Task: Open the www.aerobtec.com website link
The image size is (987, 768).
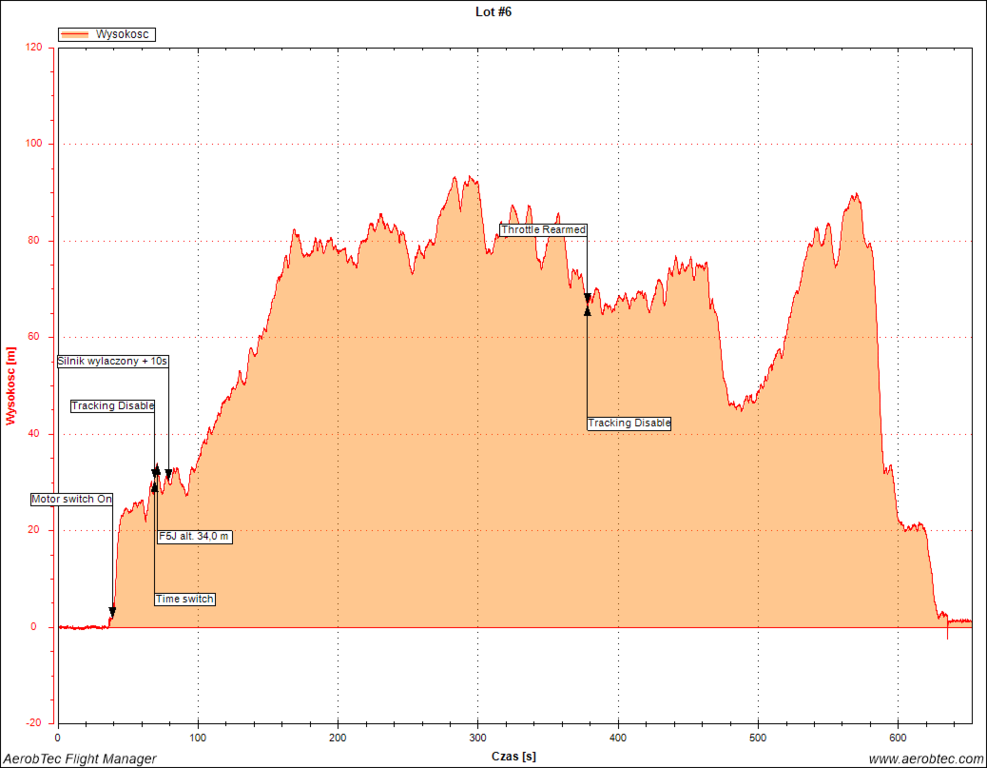Action: (925, 759)
